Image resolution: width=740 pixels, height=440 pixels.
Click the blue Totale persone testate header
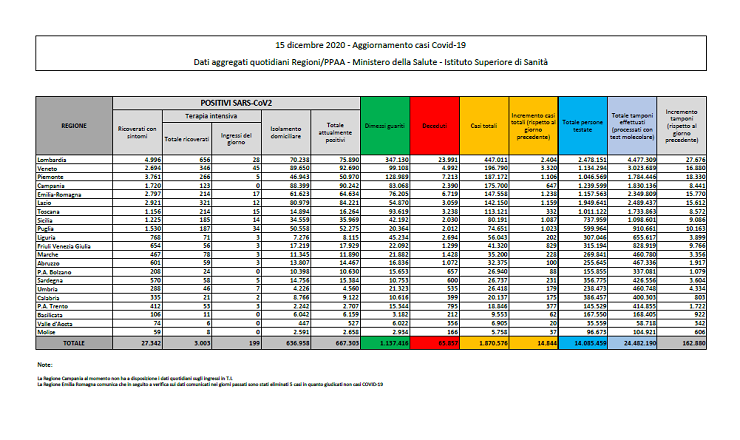(582, 127)
